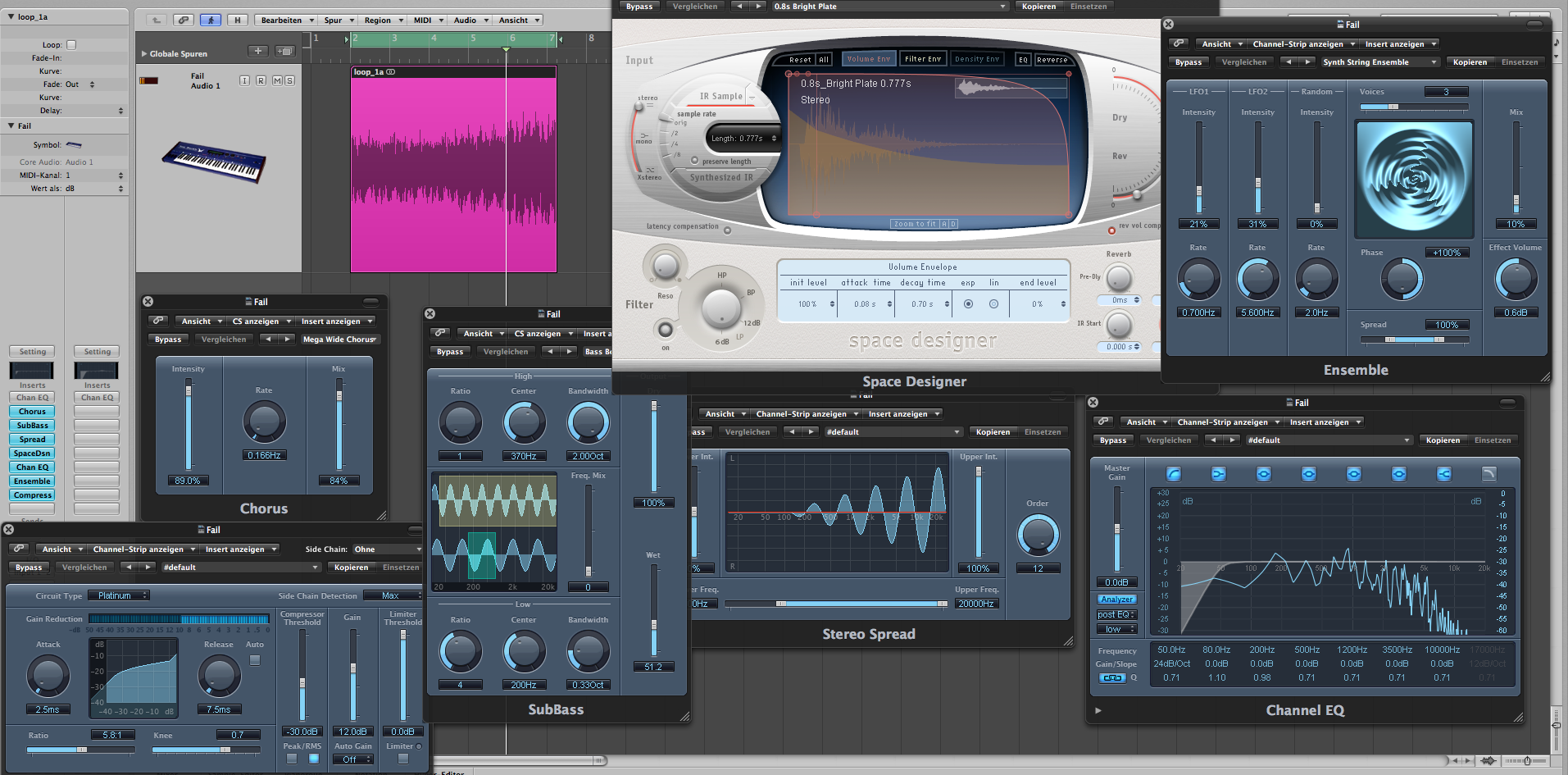Select the Filter Env tab in Space Designer
This screenshot has height=775, width=1568.
click(x=923, y=59)
